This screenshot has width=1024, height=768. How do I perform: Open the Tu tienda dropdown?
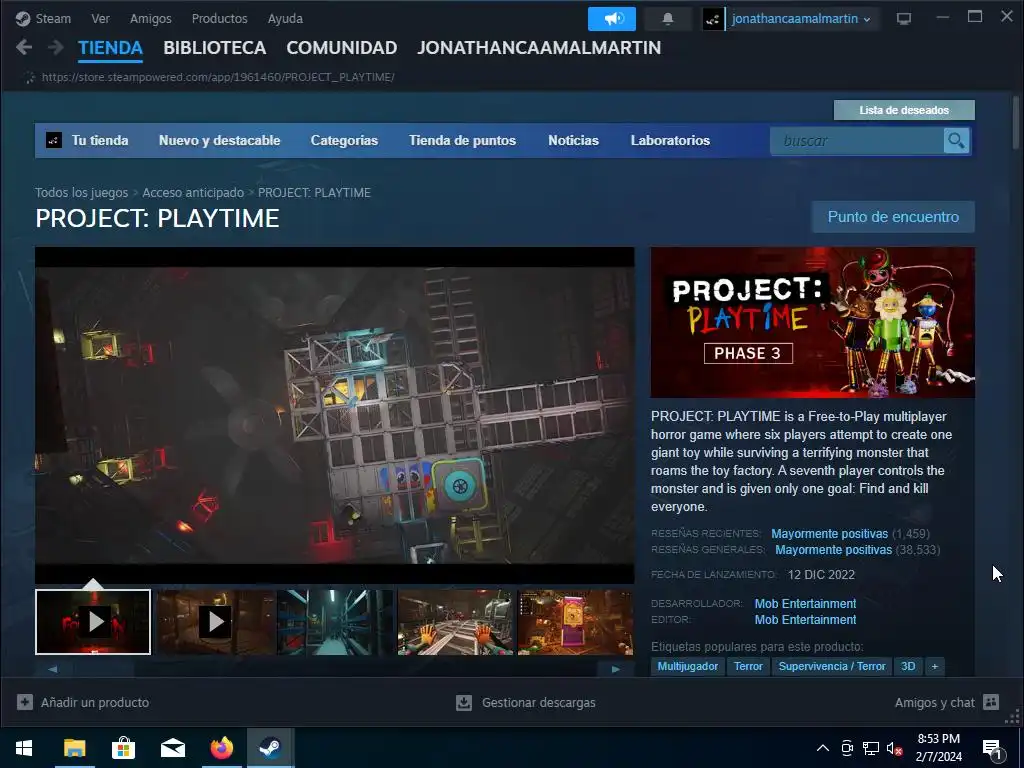(99, 140)
